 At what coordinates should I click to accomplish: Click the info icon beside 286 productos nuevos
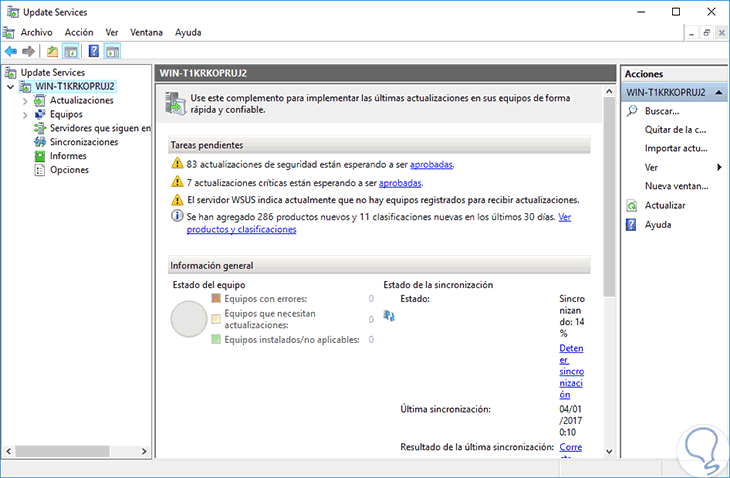pos(177,216)
